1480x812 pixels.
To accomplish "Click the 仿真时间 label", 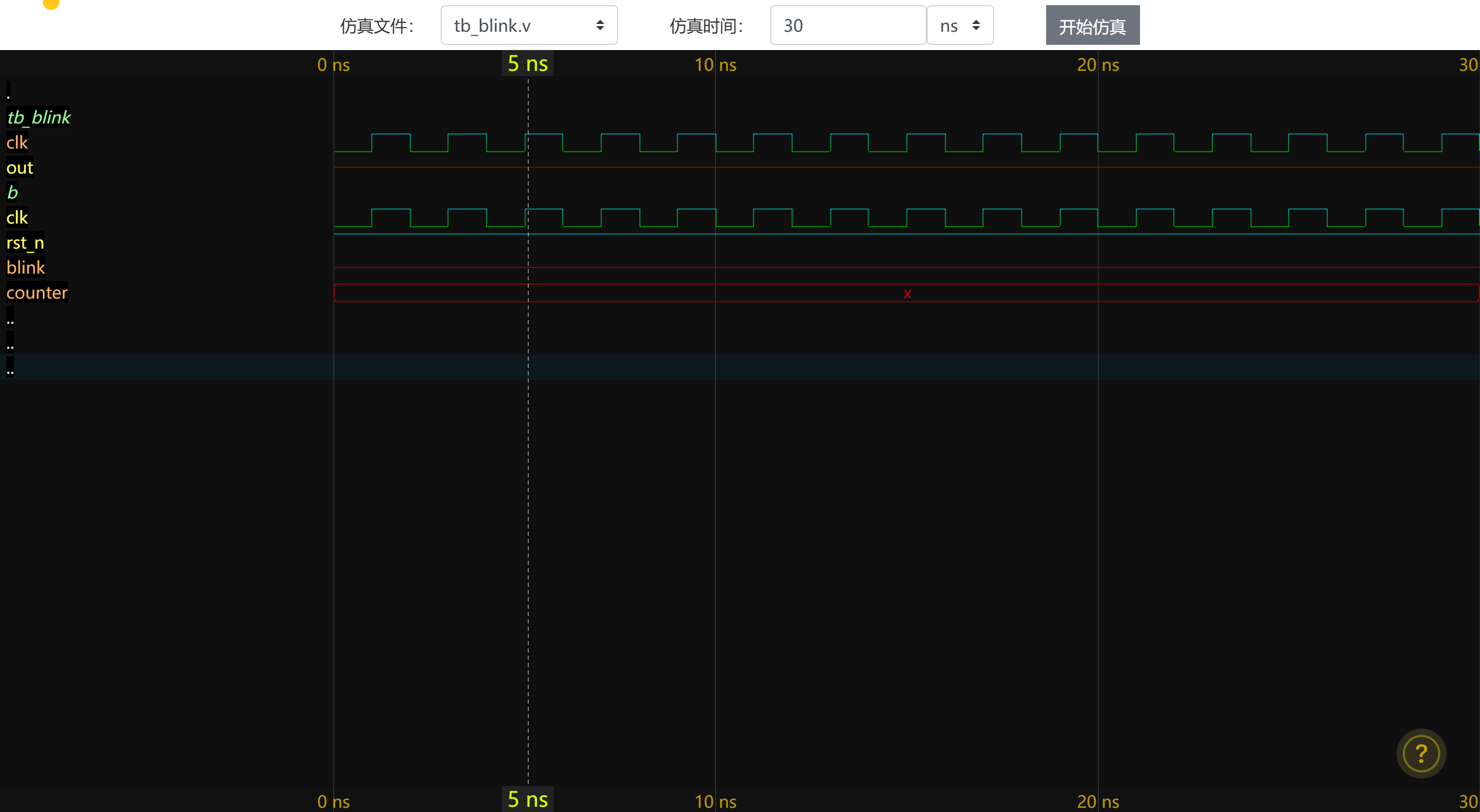I will [x=707, y=26].
